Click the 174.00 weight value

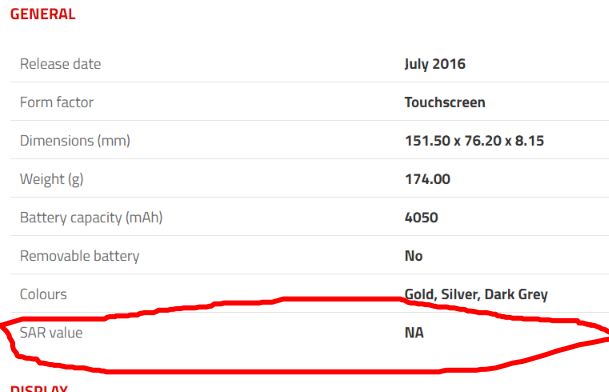tap(428, 179)
